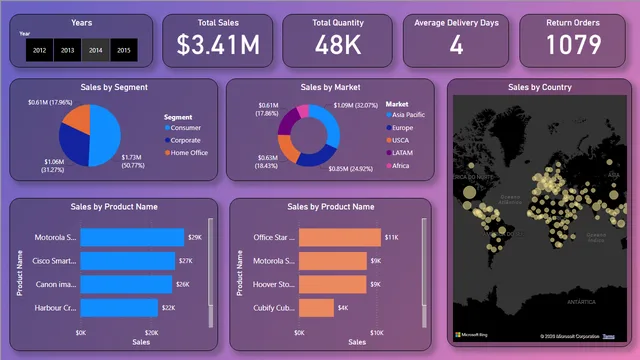The image size is (640, 360).
Task: Select the Motorola blue bar showing $29K
Action: pyautogui.click(x=132, y=237)
